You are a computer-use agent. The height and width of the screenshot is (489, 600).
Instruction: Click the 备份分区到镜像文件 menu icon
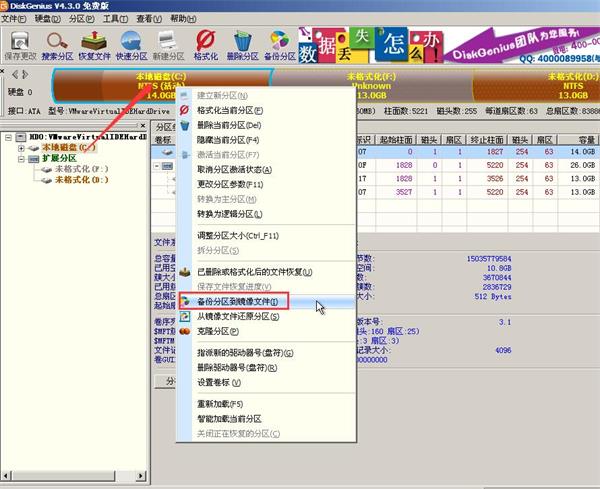[x=185, y=301]
